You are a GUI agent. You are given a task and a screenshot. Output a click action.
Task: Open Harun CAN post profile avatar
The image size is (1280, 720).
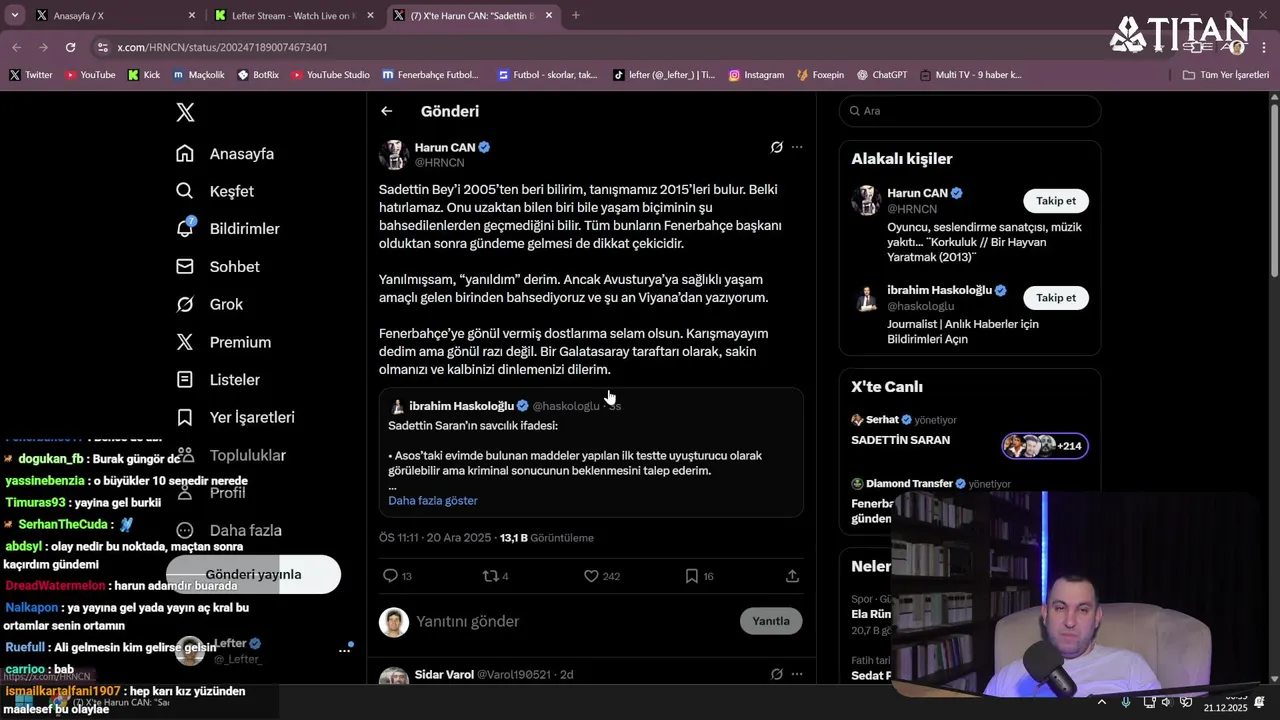pyautogui.click(x=393, y=155)
